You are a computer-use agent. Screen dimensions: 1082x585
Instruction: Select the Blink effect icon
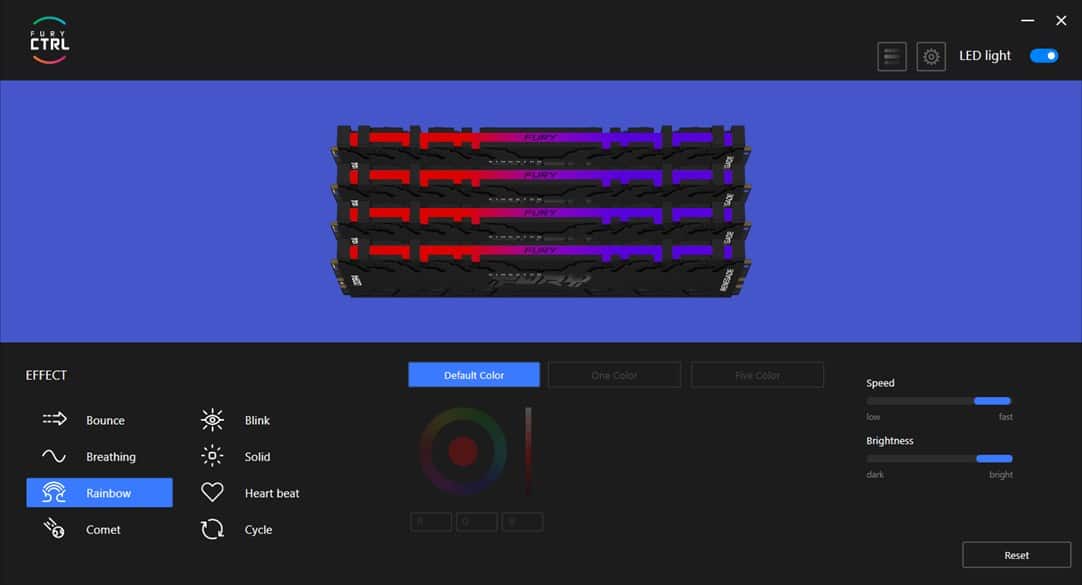point(211,419)
